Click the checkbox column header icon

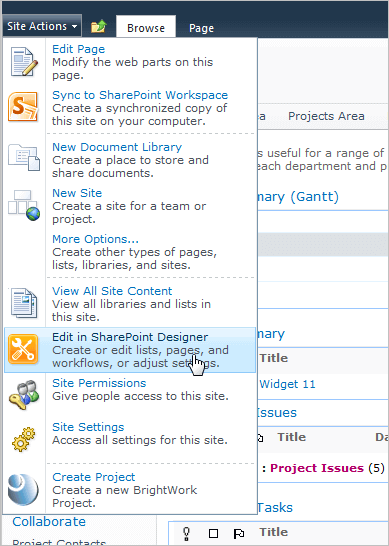click(x=213, y=533)
